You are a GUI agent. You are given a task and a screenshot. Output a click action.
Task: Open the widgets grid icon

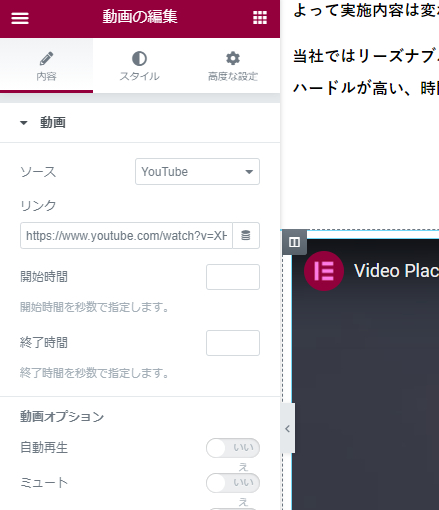pos(260,17)
